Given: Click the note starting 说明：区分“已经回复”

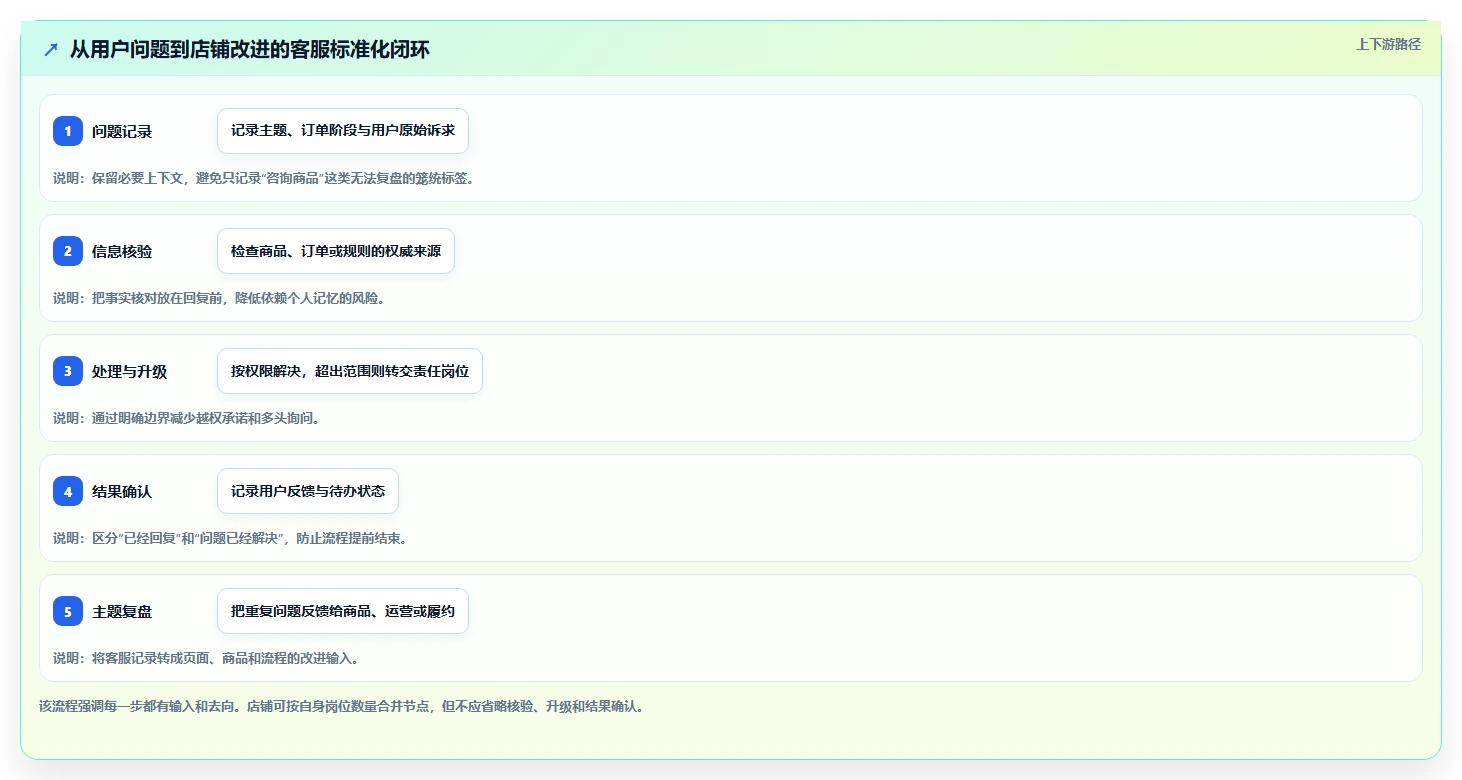Looking at the screenshot, I should (x=231, y=538).
